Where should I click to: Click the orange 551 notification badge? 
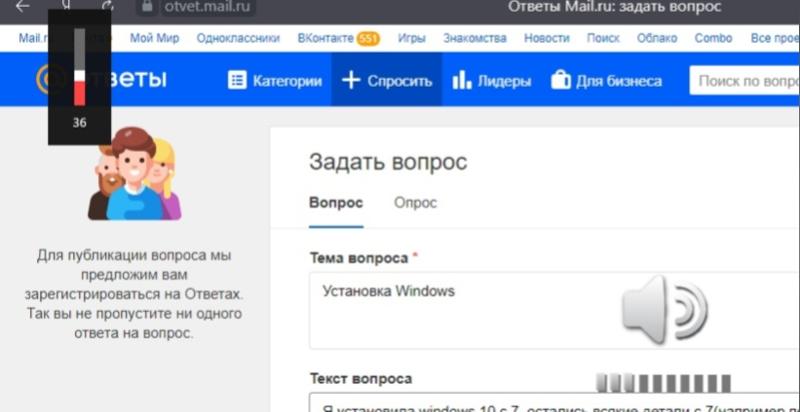coord(368,39)
